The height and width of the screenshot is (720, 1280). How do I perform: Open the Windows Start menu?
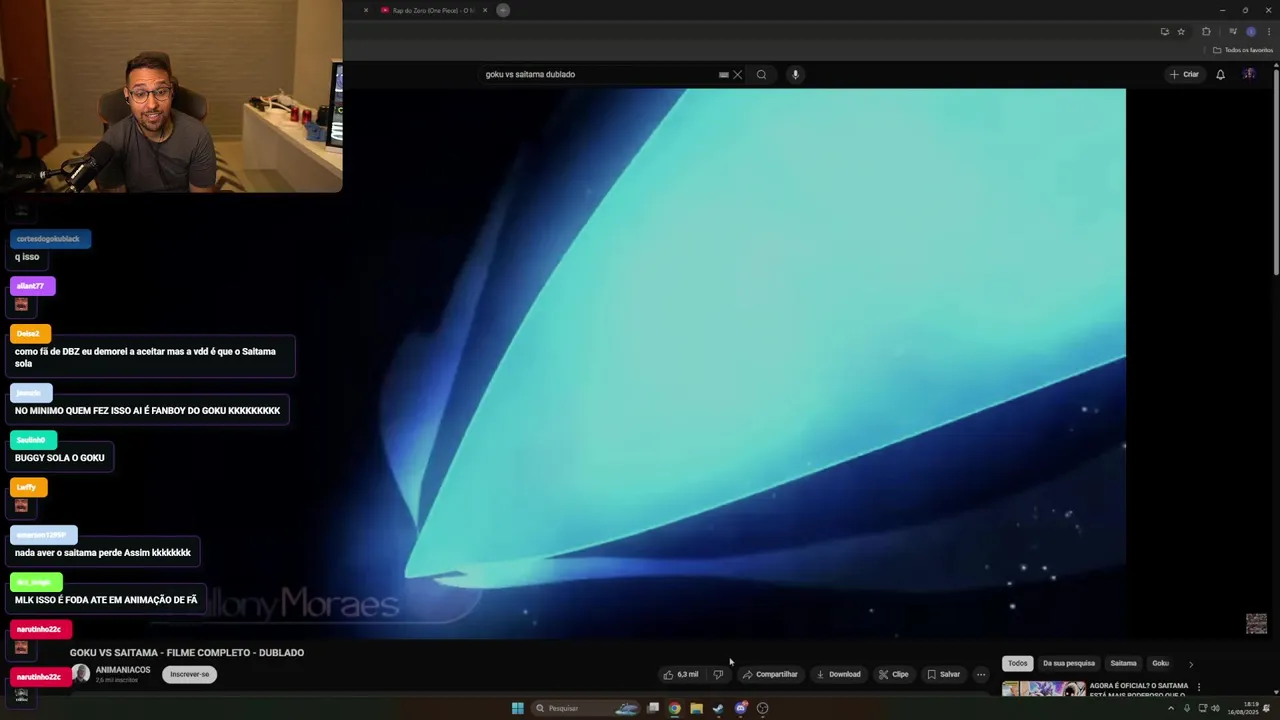[517, 708]
